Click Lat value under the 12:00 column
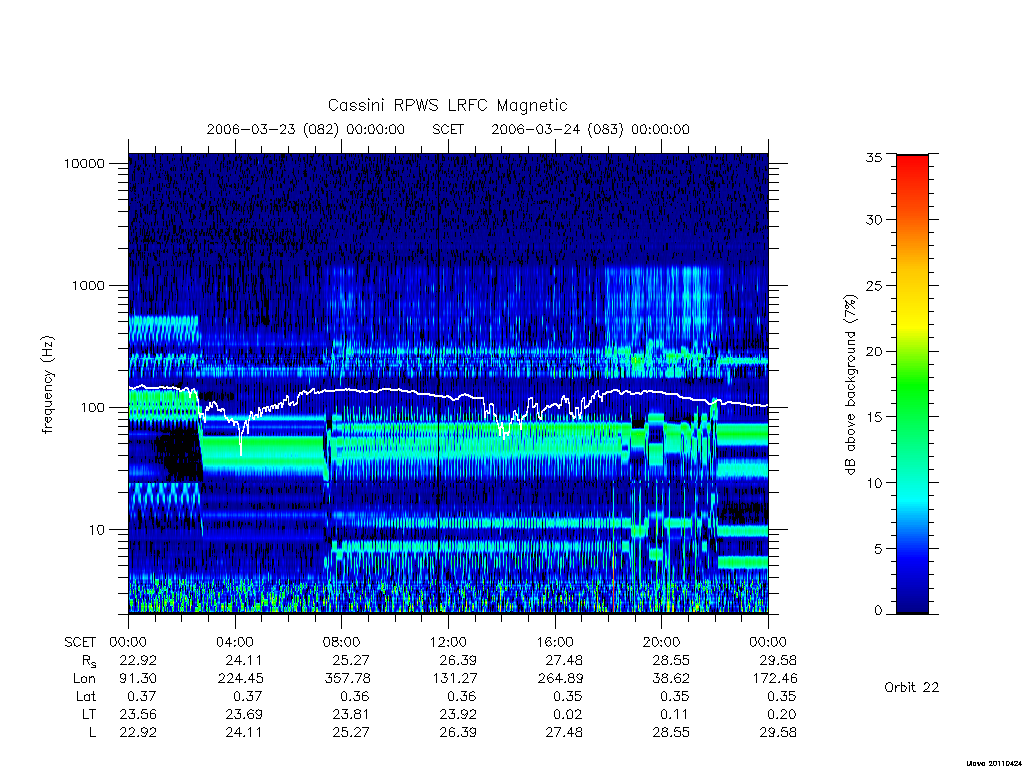The height and width of the screenshot is (768, 1024). coord(462,697)
